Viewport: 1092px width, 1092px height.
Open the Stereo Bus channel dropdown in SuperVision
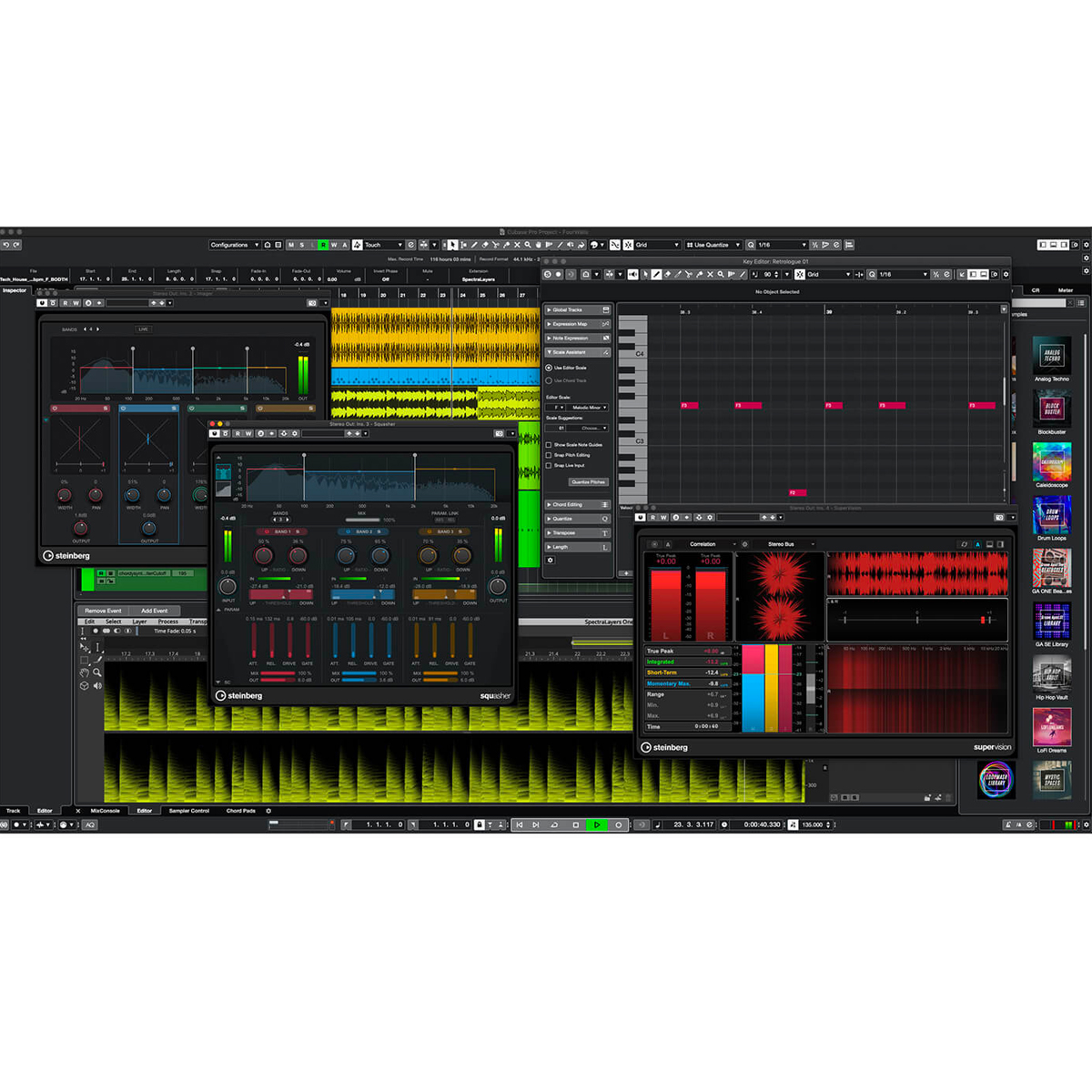coord(784,544)
